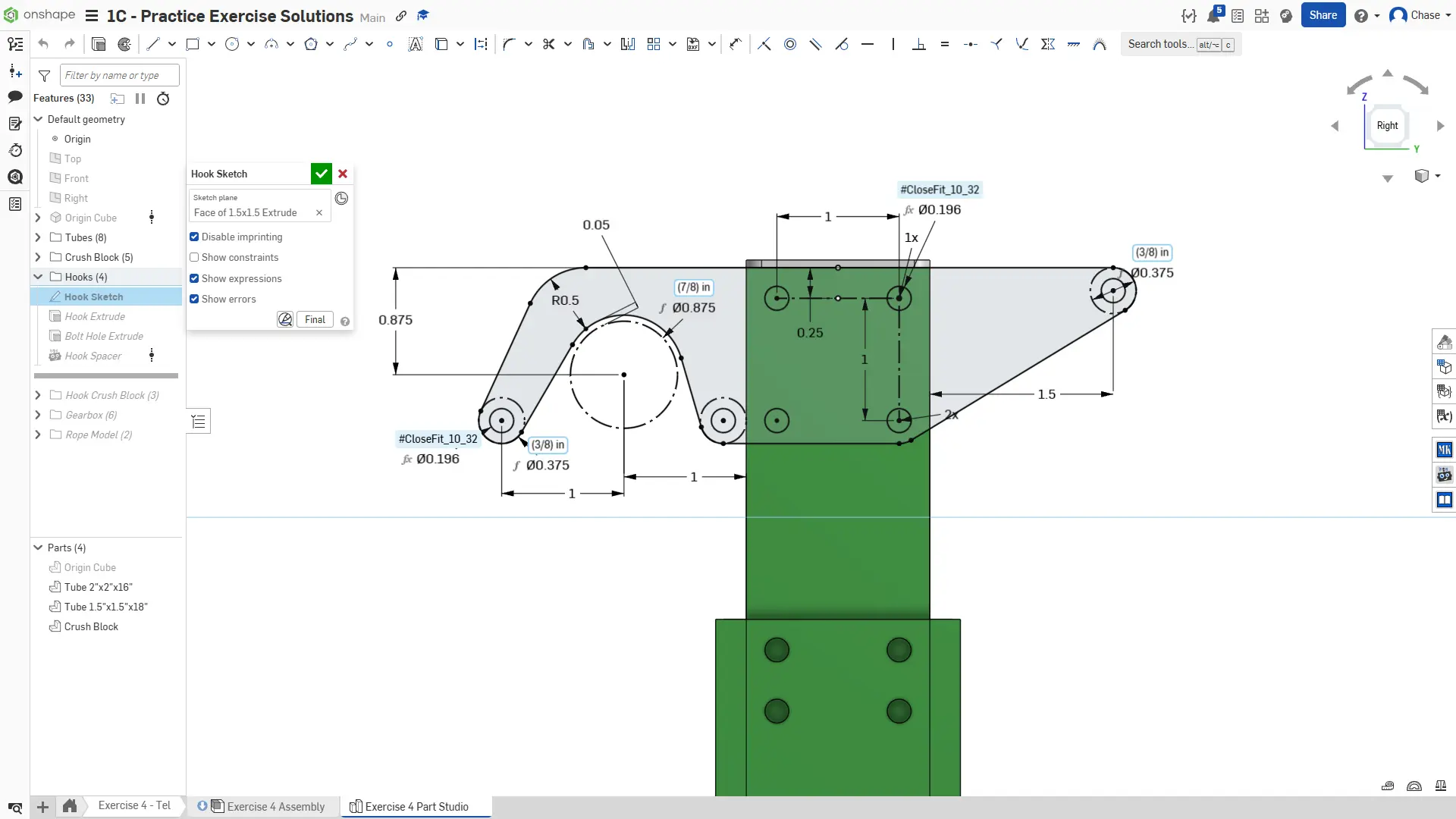Select the Text sketch tool
This screenshot has width=1456, height=819.
point(415,44)
